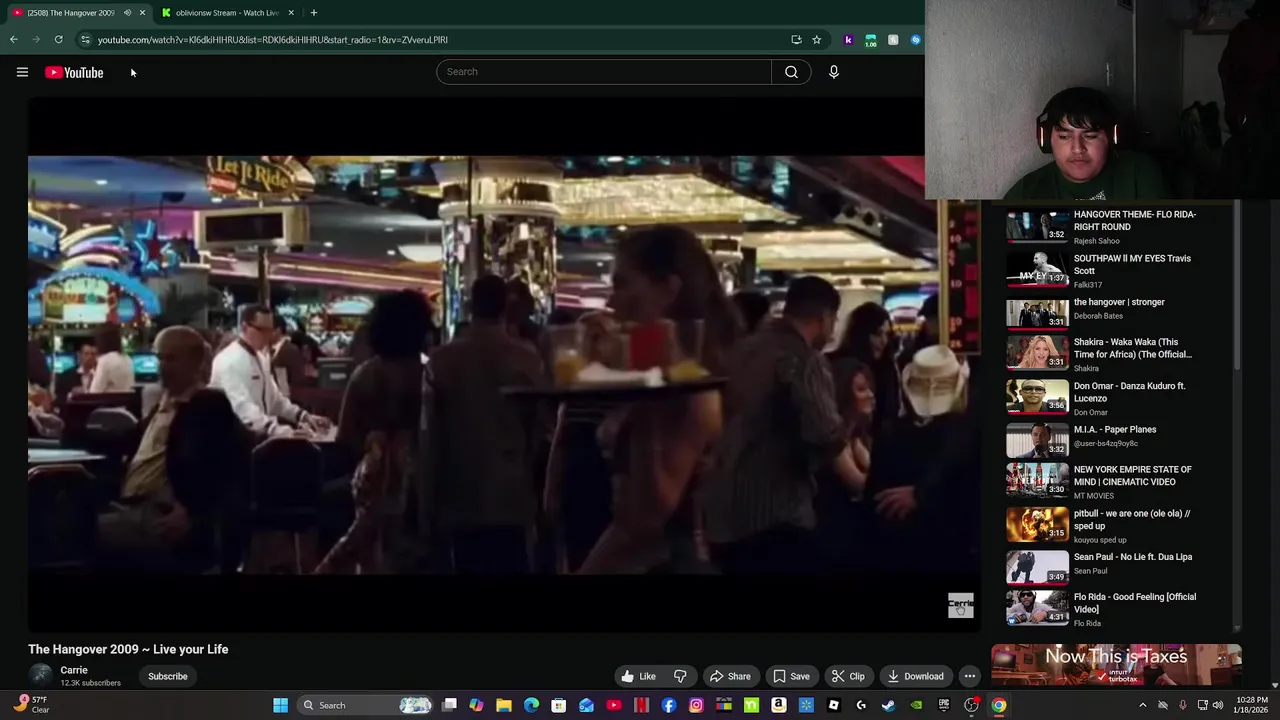Open the Carrie channel avatar

[41, 676]
